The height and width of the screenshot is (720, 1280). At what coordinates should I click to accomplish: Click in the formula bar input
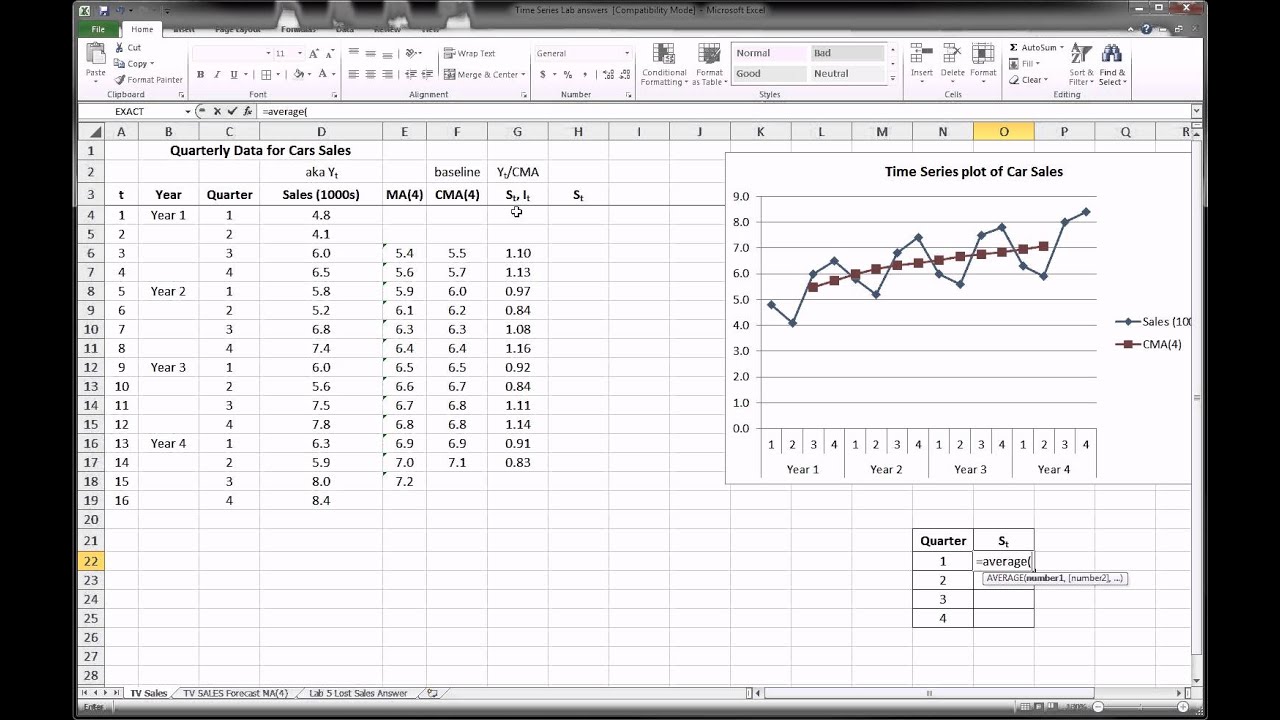pos(724,112)
